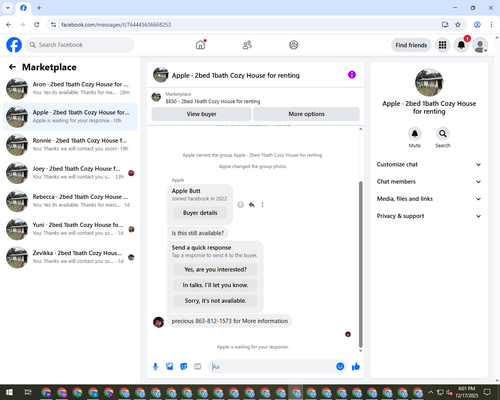Viewport: 500px width, 400px height.
Task: Open the $850 Marketplace listing link
Action: (213, 101)
